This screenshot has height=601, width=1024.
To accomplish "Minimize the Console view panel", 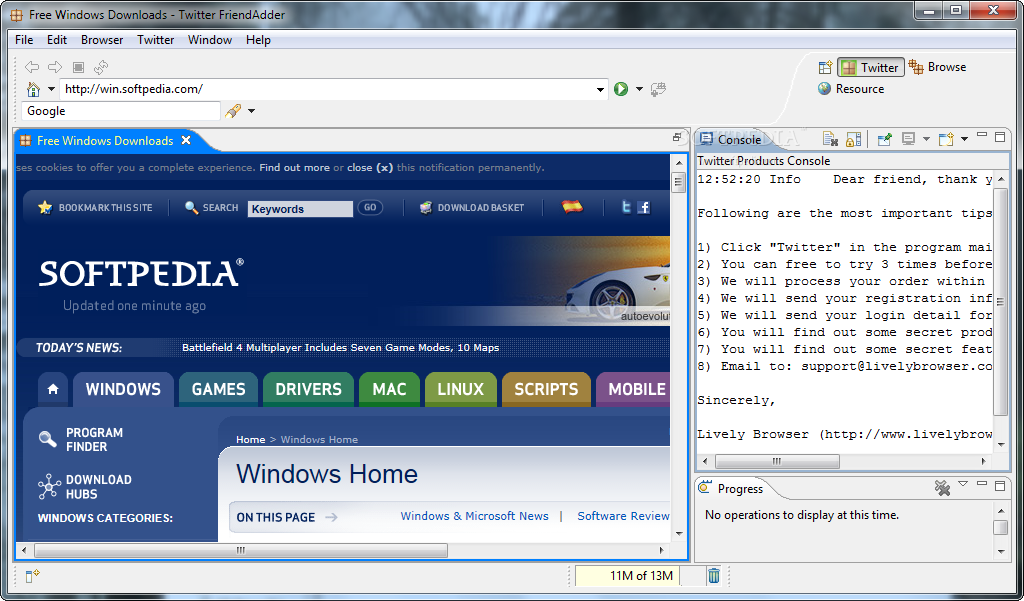I will point(982,135).
